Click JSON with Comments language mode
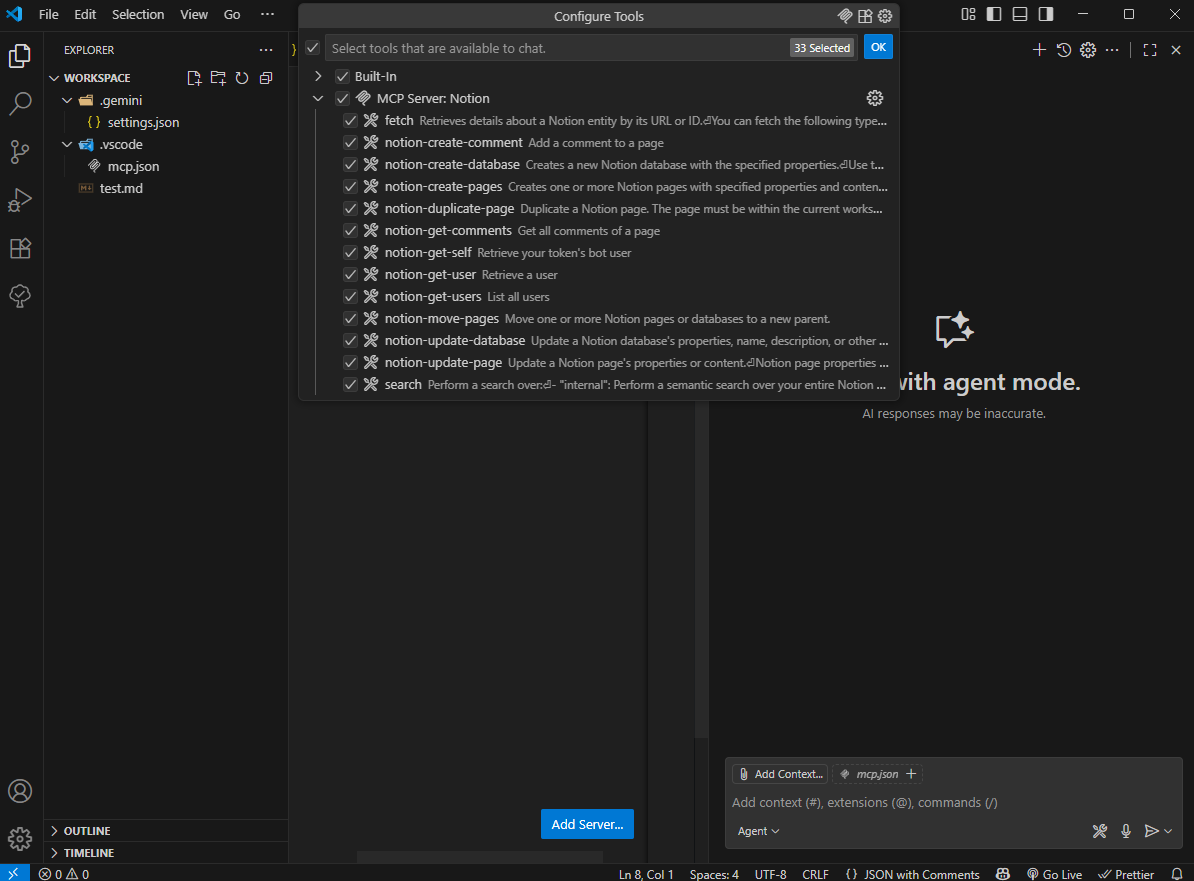This screenshot has width=1194, height=881. pyautogui.click(x=913, y=874)
